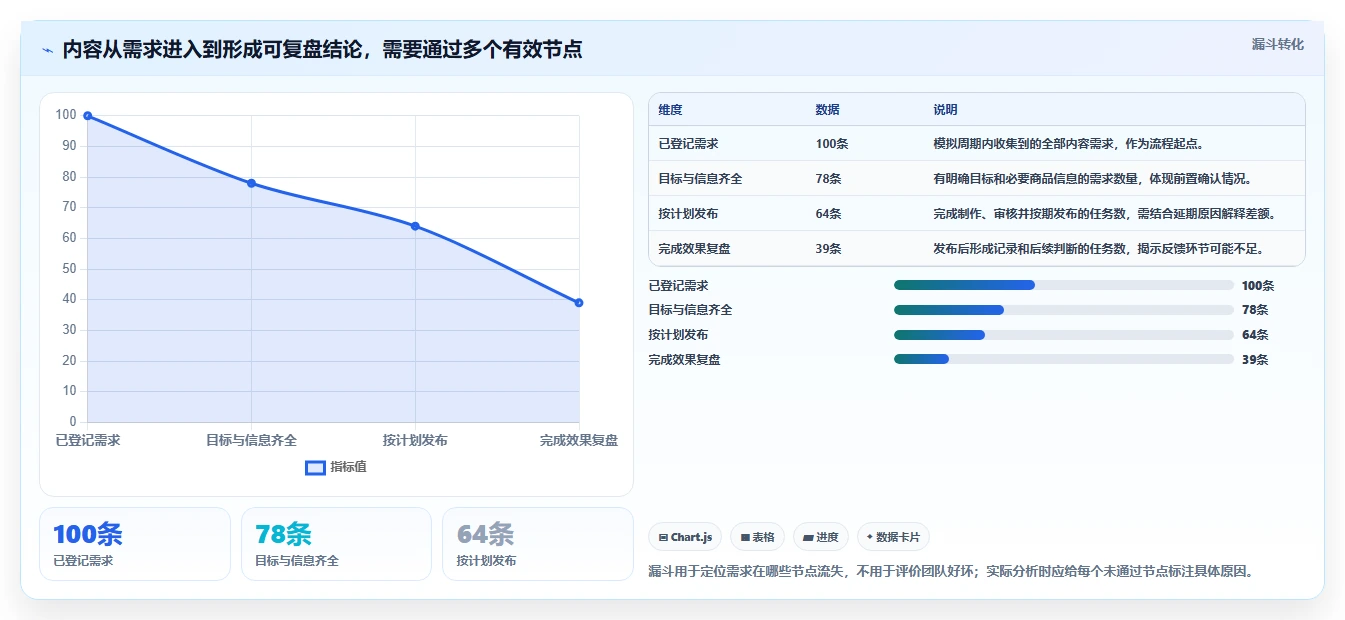The height and width of the screenshot is (620, 1345).
Task: Click the 完成效果复盘 table row cell
Action: click(x=695, y=249)
